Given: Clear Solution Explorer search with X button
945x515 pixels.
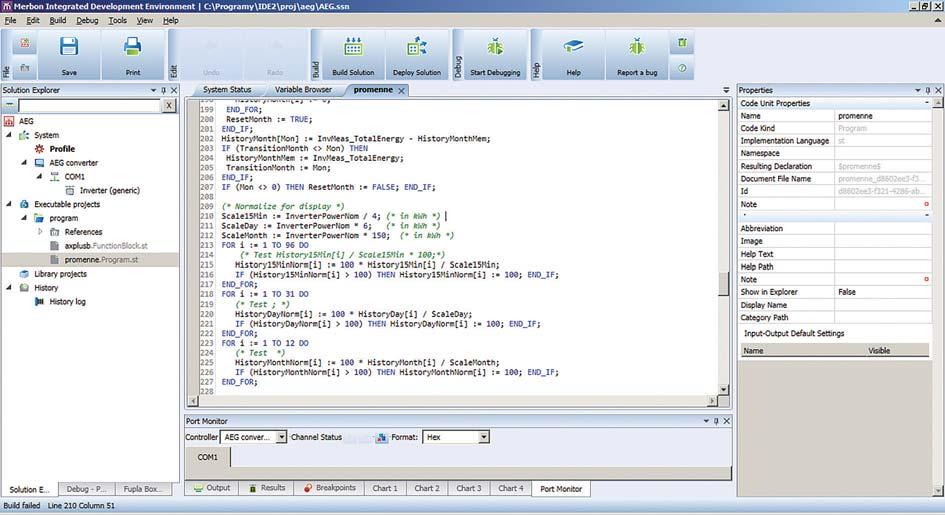Looking at the screenshot, I should click(x=169, y=105).
